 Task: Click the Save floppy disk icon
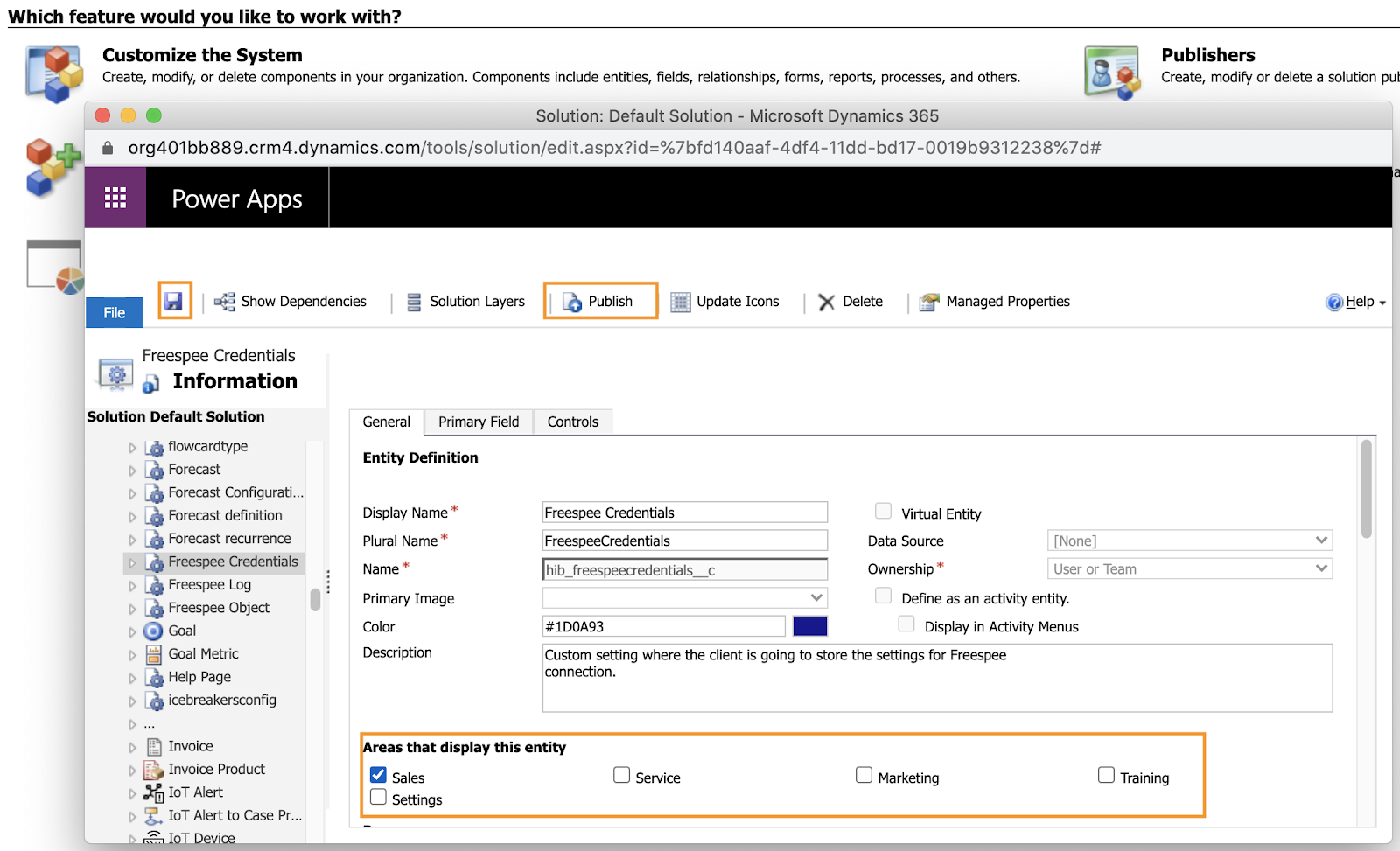coord(174,301)
